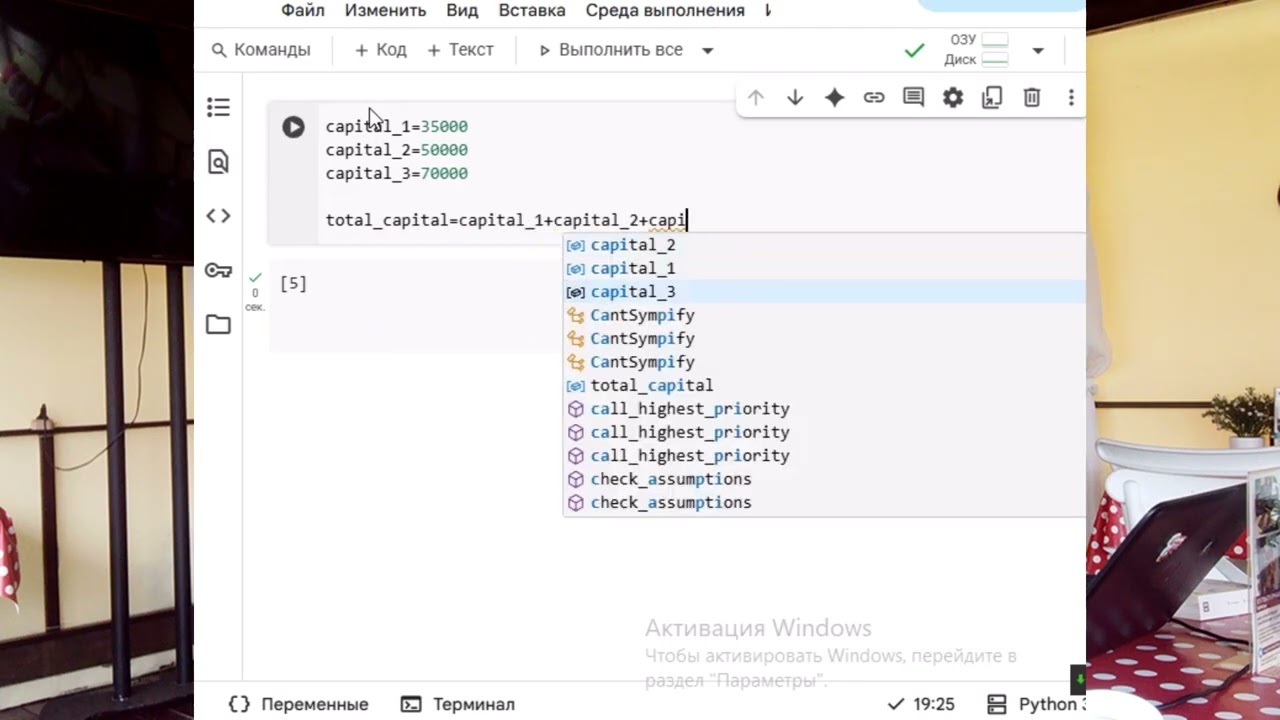
Task: Copy link to cell icon
Action: [874, 97]
